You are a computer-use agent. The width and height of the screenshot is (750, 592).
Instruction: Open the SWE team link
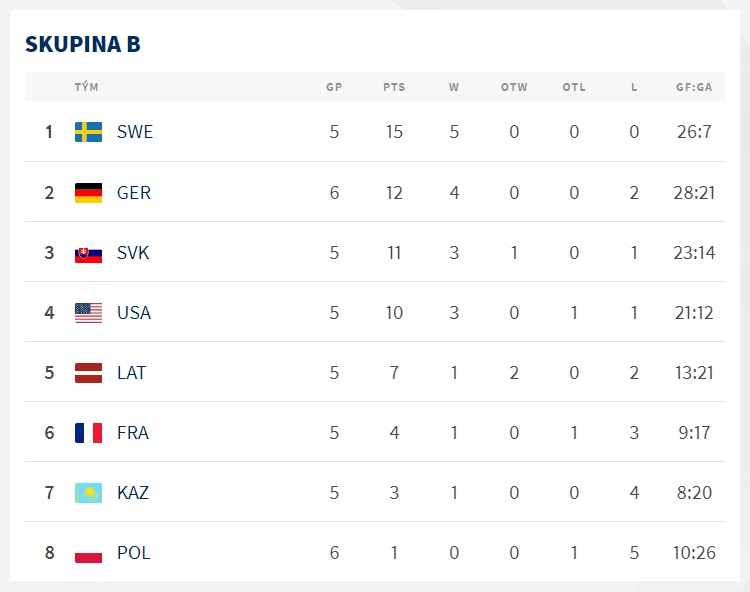point(135,132)
